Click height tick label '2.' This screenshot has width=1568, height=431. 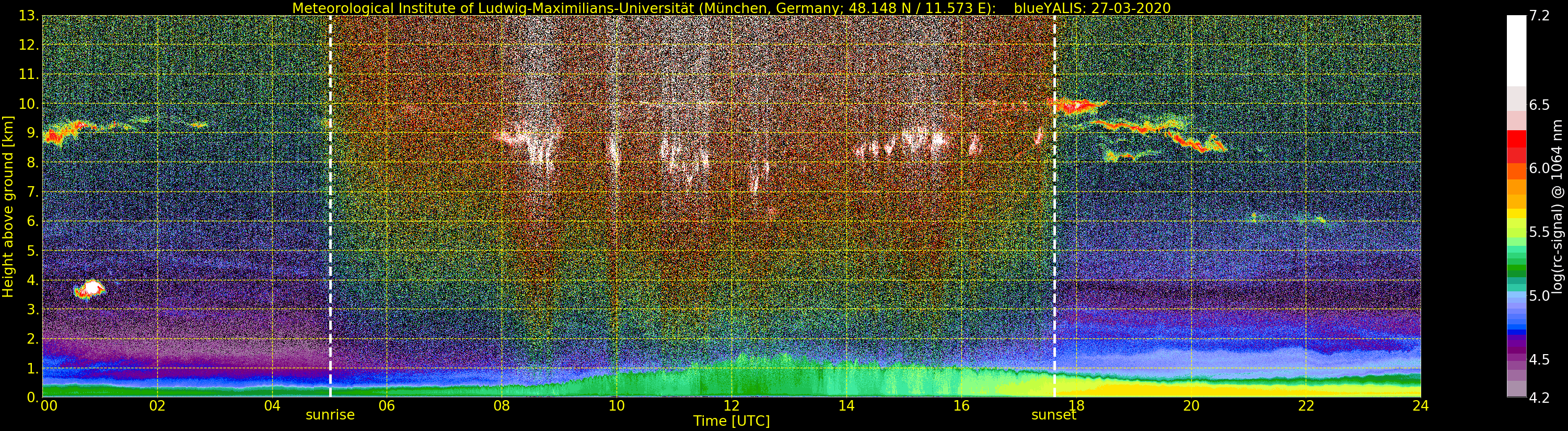[33, 339]
